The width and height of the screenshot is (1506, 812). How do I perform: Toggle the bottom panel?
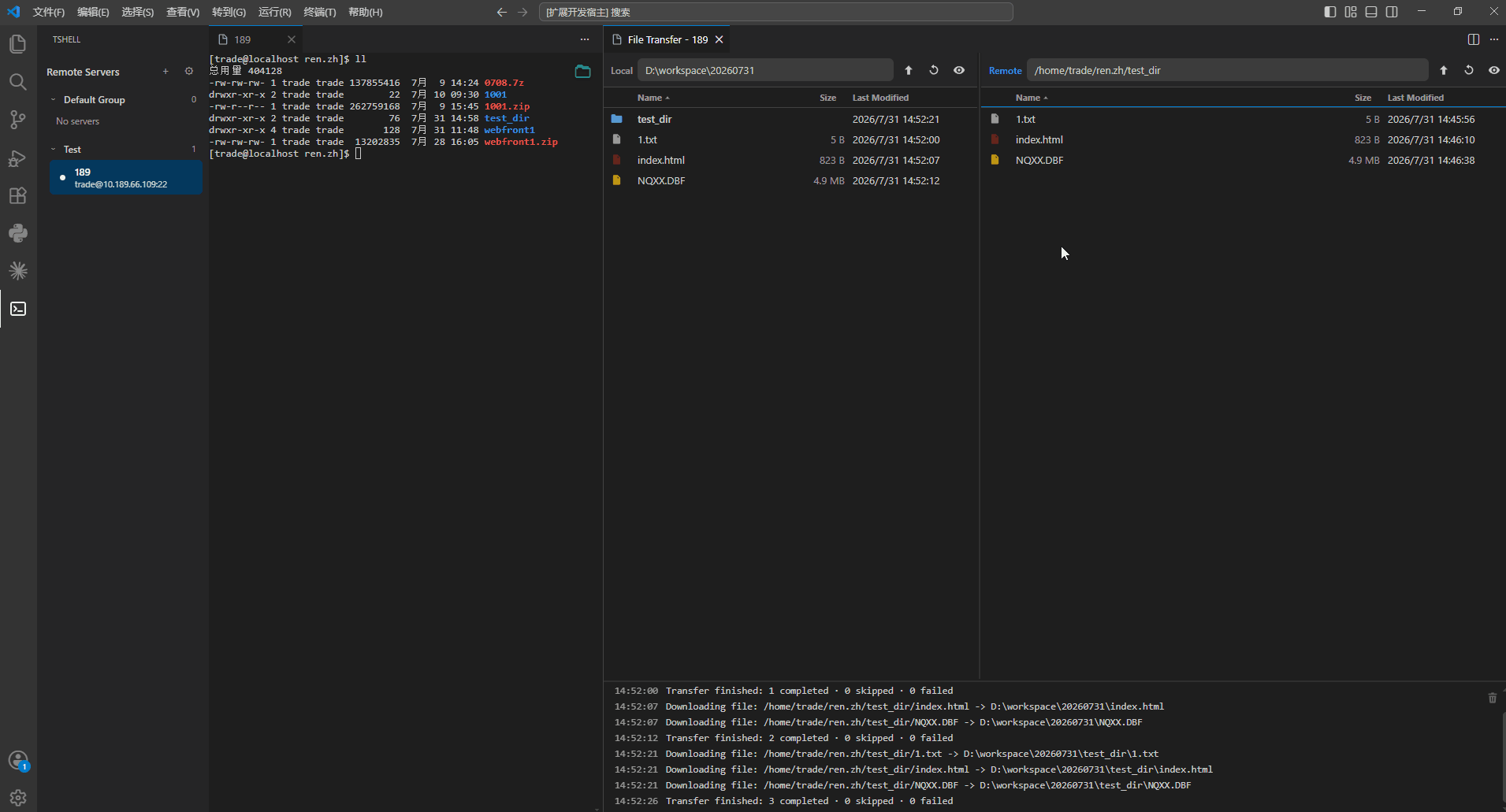[1371, 12]
